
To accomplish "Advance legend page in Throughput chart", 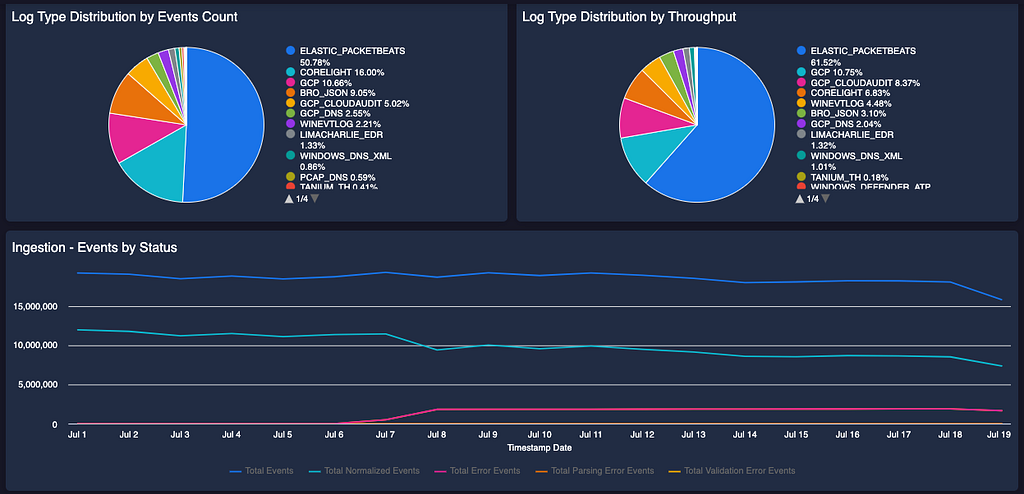I will pyautogui.click(x=825, y=199).
